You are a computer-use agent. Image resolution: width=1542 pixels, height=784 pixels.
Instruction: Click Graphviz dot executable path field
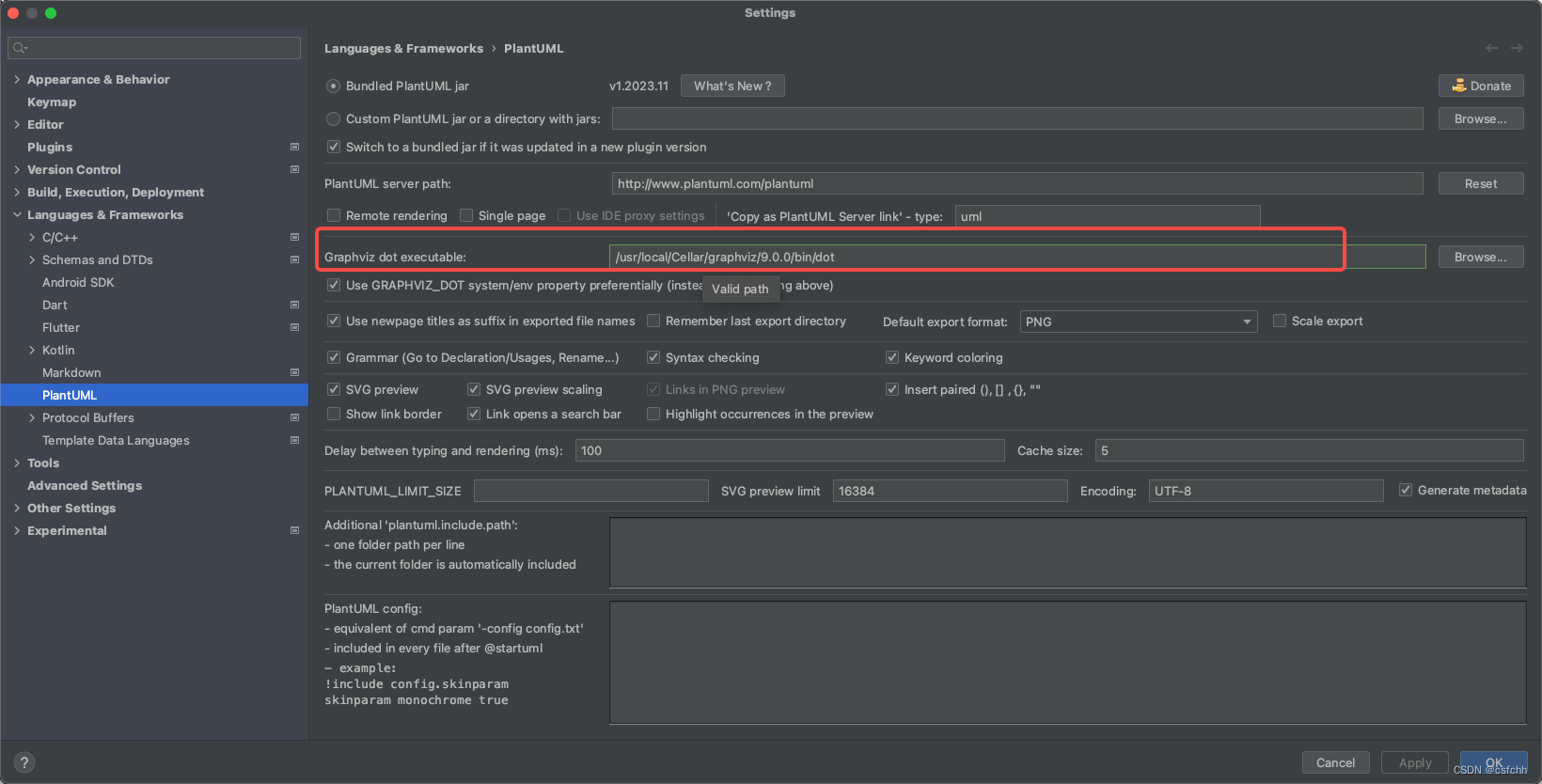1017,257
